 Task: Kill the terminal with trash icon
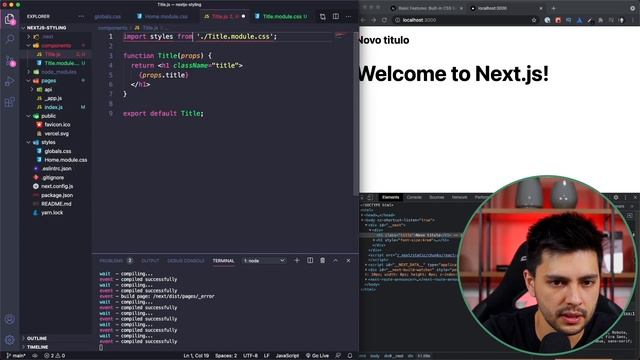pyautogui.click(x=322, y=260)
